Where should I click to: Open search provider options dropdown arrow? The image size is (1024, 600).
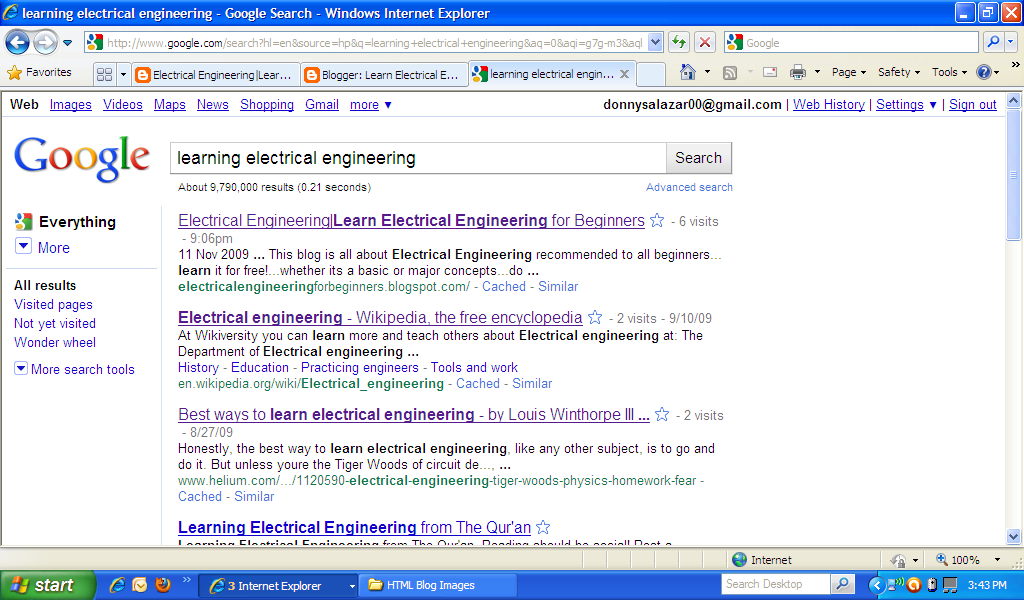(x=1010, y=42)
